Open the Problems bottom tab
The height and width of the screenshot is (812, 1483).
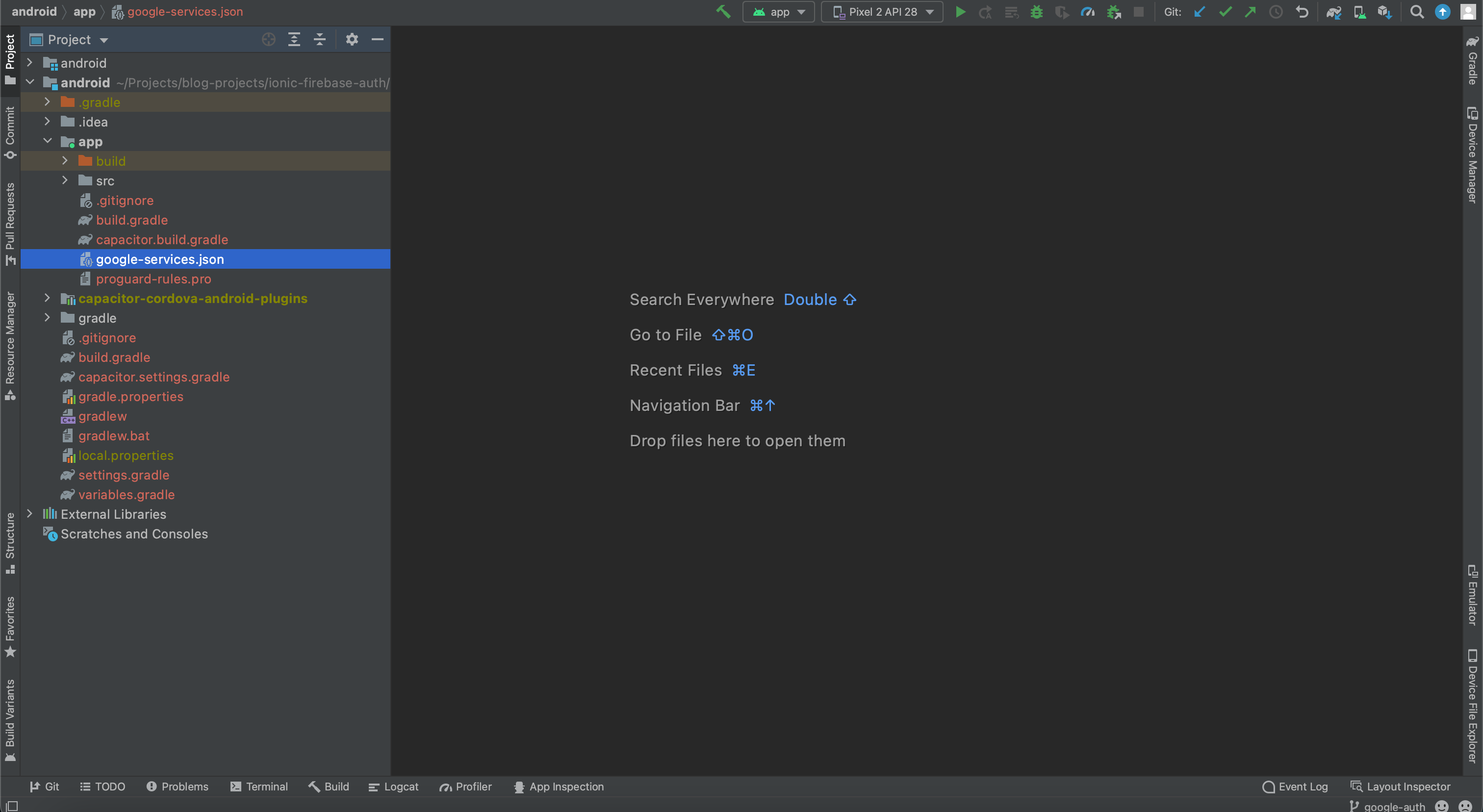point(178,786)
